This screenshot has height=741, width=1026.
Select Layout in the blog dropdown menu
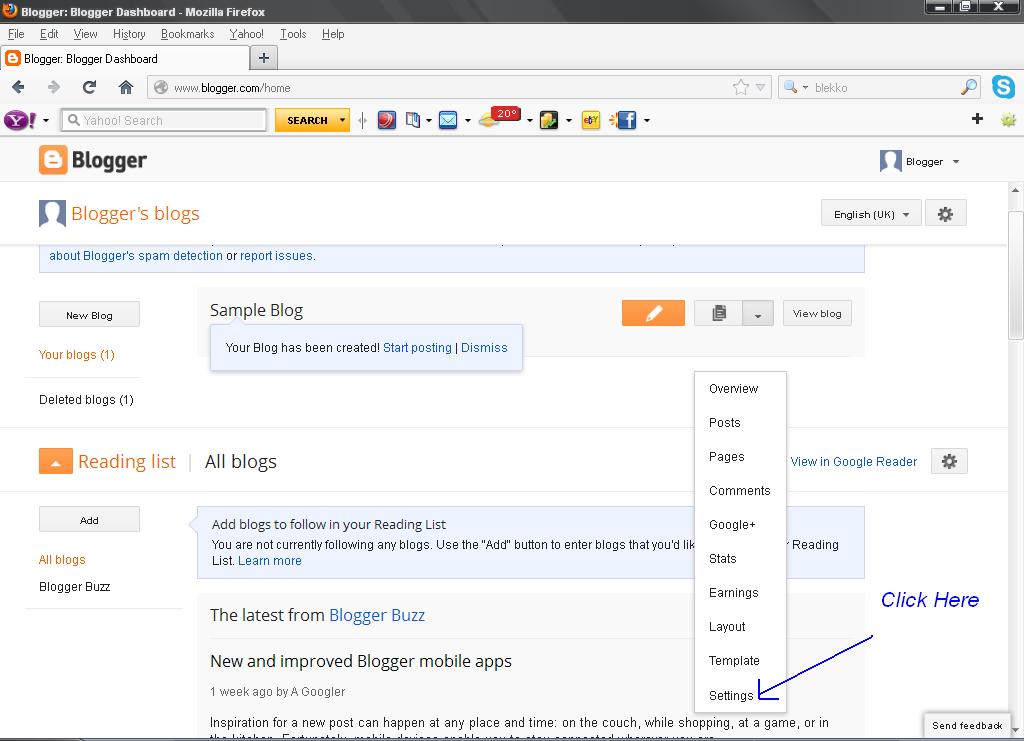pyautogui.click(x=727, y=626)
